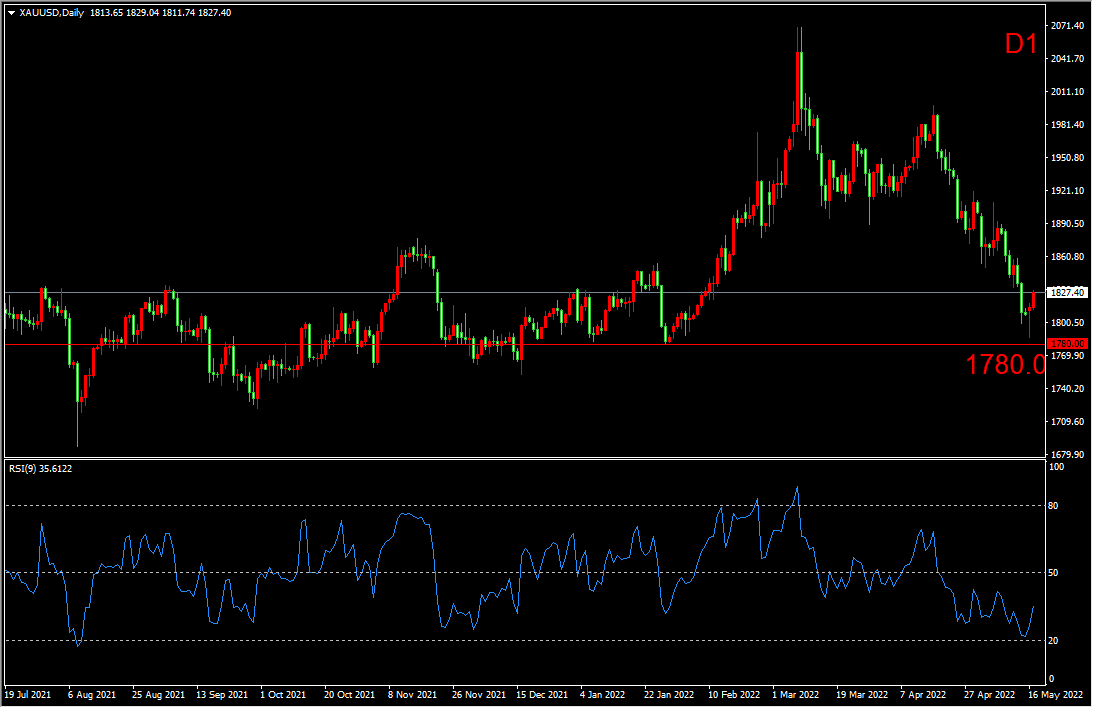Click the triangle arrow beside XAUUSD,Daily

[x=11, y=12]
